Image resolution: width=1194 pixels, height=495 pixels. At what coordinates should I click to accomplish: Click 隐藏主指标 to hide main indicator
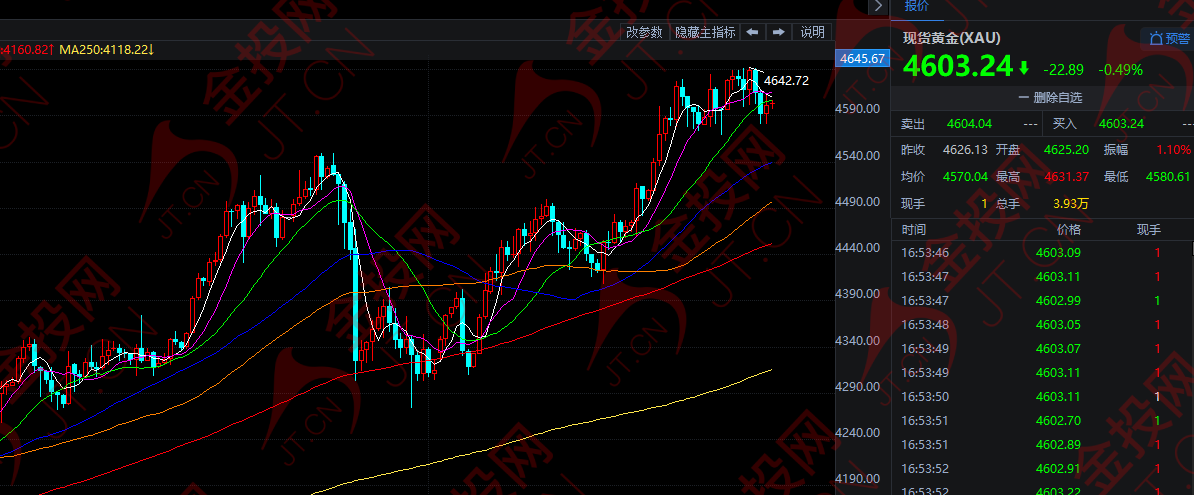coord(706,32)
